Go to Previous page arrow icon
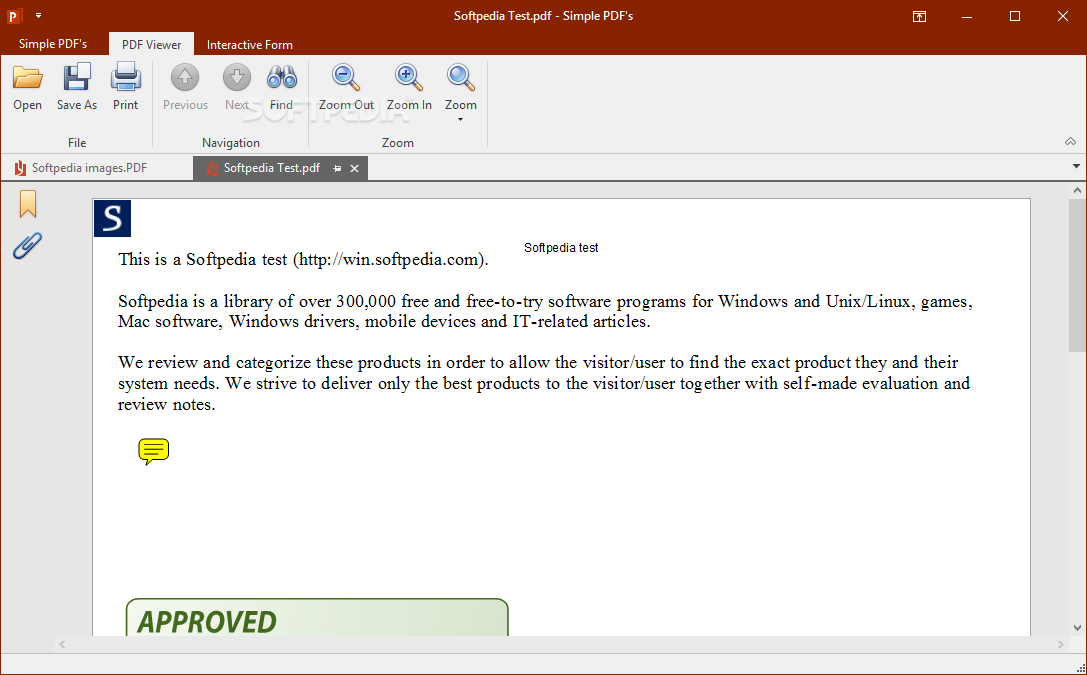The image size is (1087, 675). [x=185, y=77]
